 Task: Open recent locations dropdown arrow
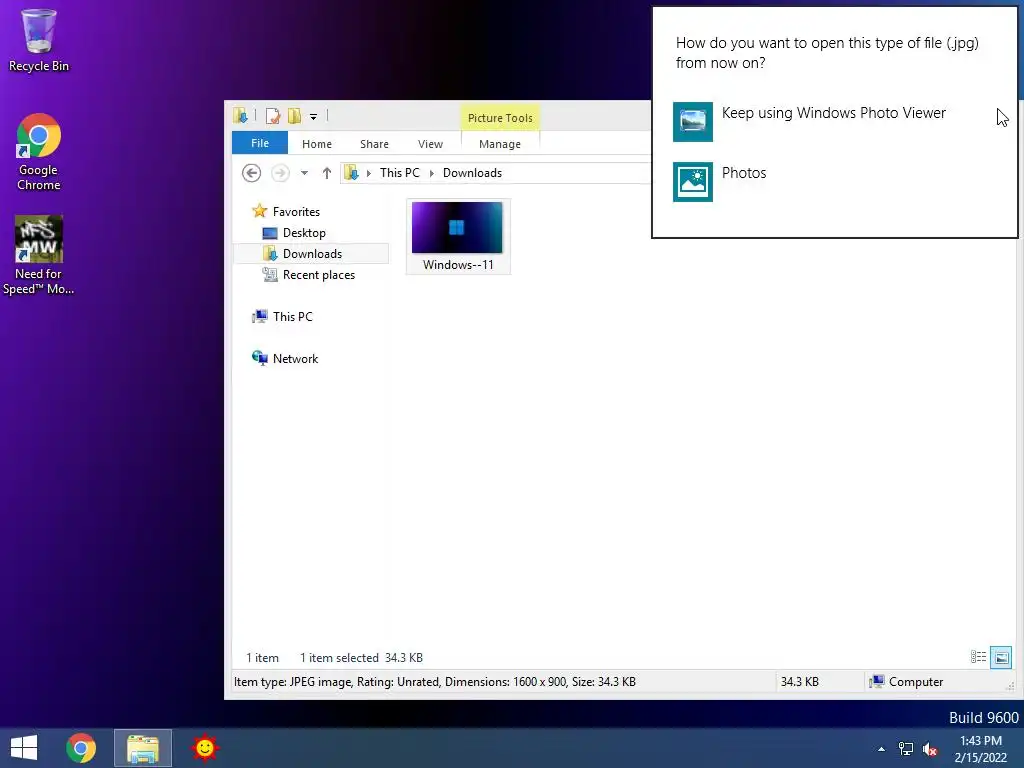304,173
